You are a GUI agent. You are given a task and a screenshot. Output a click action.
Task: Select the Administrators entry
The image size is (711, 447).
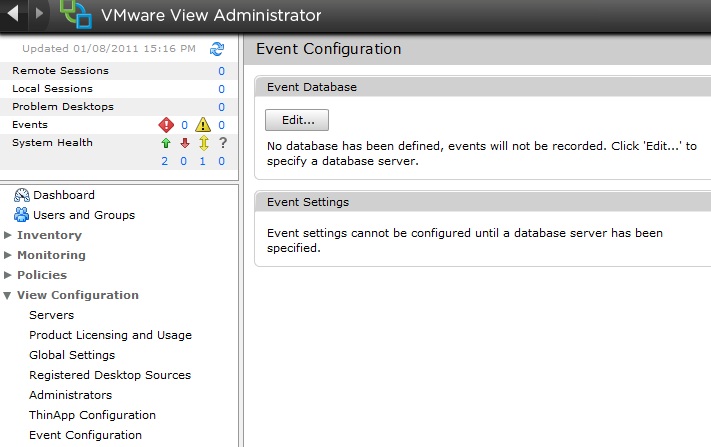coord(70,395)
